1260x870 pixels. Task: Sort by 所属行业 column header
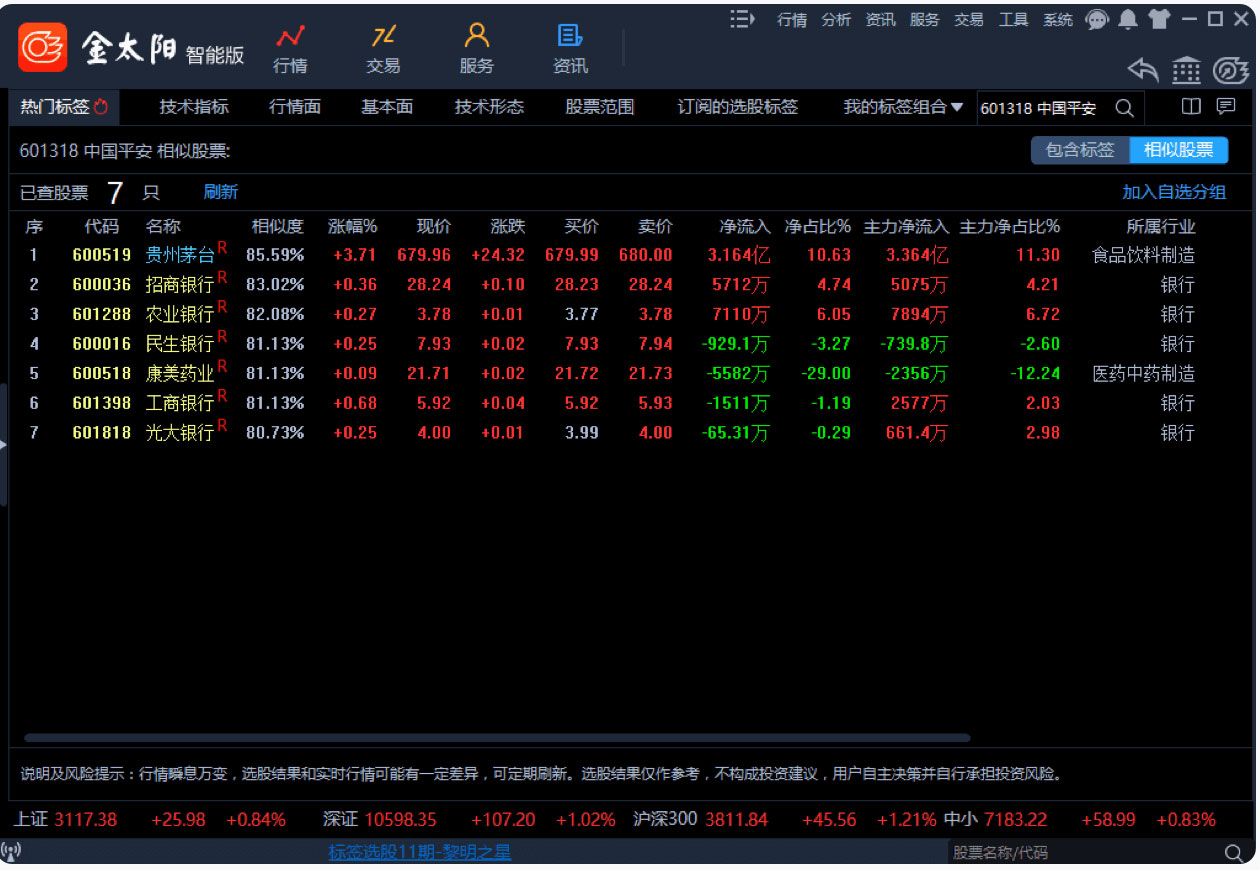tap(1160, 226)
